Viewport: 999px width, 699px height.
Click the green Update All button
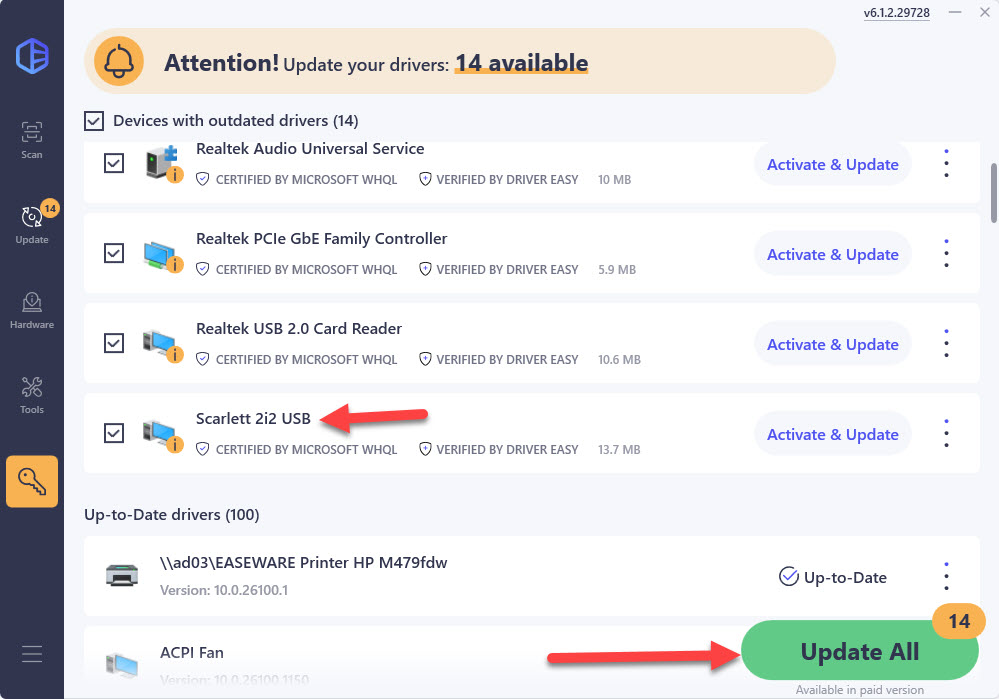click(x=859, y=652)
